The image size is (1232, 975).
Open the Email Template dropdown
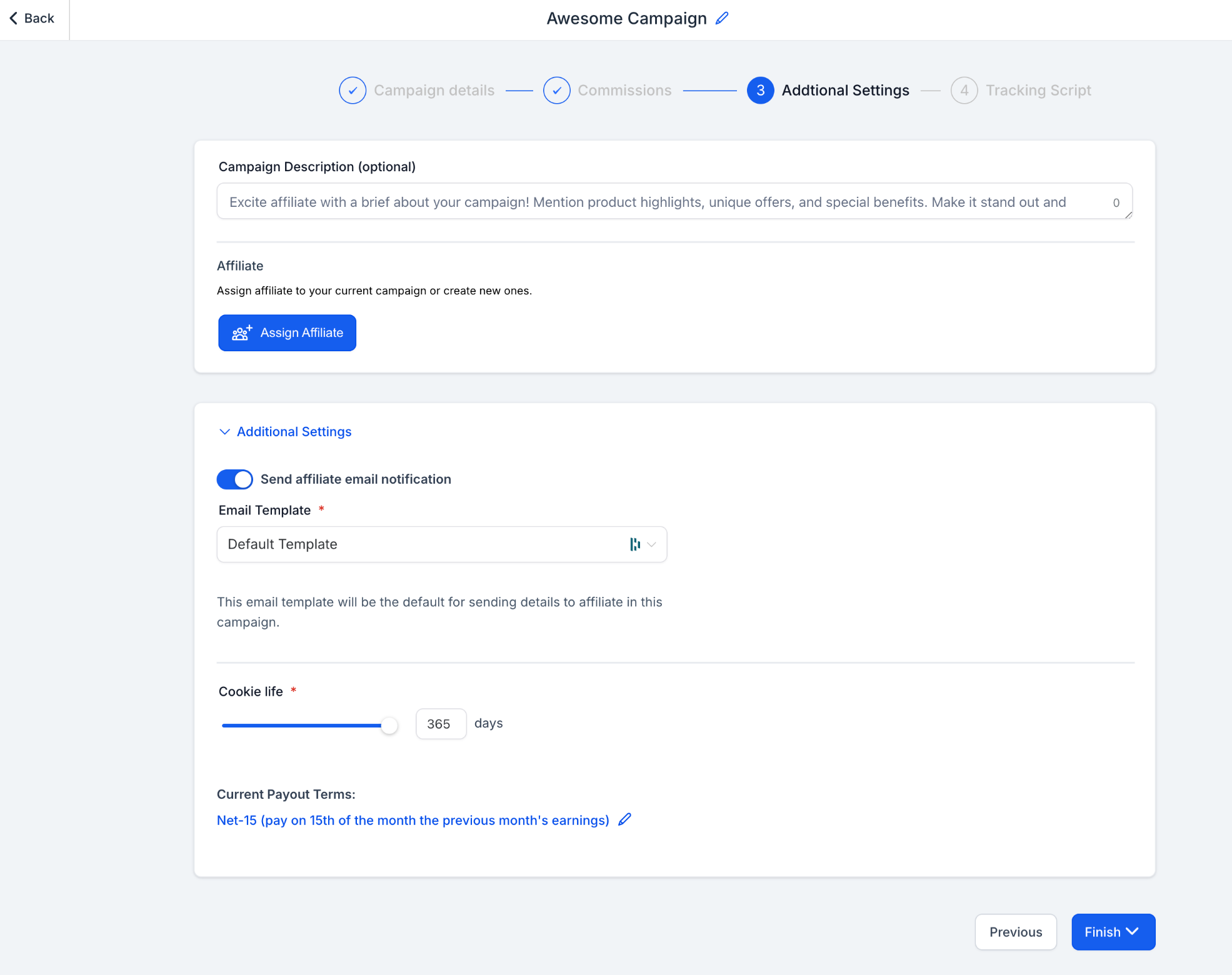651,544
